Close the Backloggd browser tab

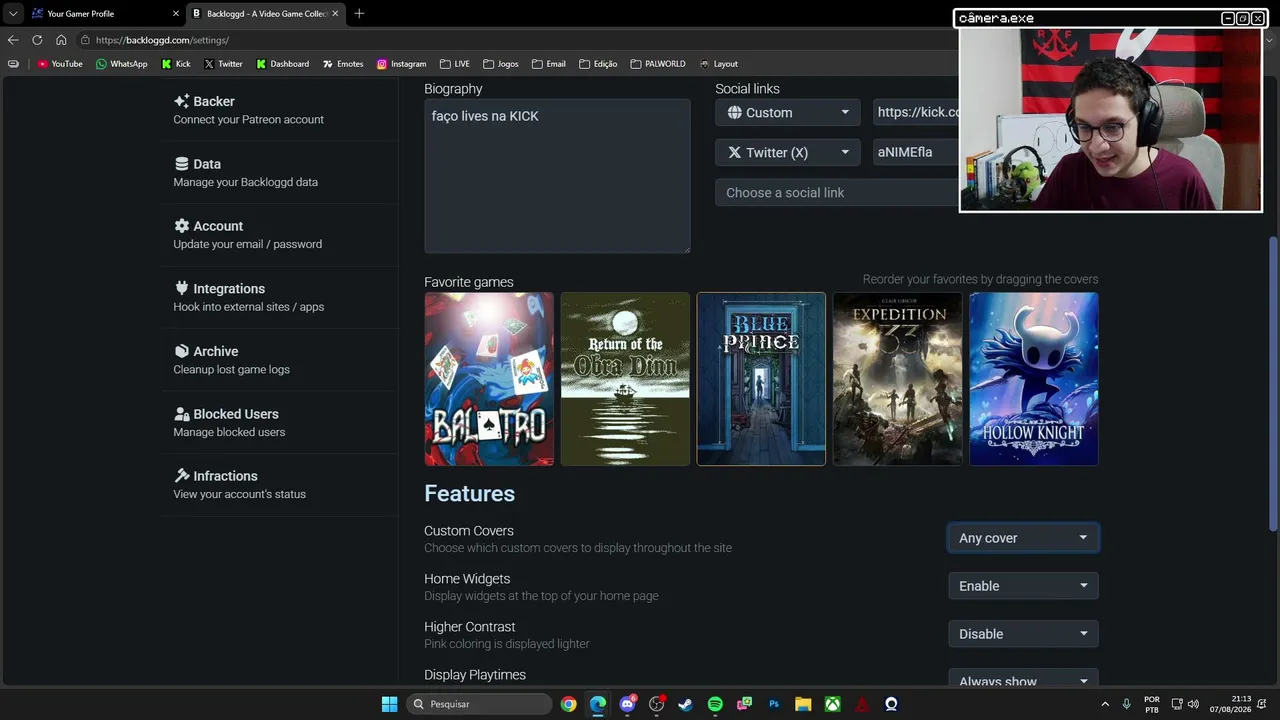tap(335, 14)
